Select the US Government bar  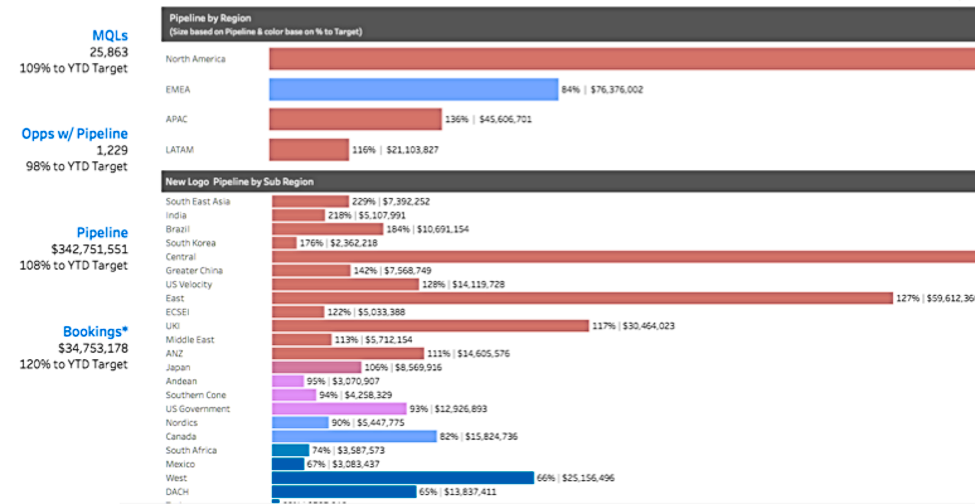340,408
